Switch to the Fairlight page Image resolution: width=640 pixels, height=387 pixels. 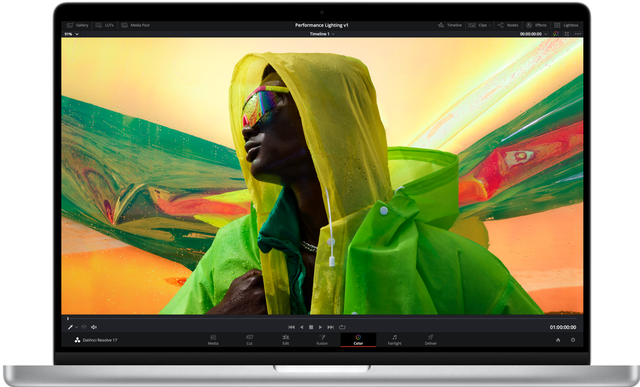[x=394, y=340]
